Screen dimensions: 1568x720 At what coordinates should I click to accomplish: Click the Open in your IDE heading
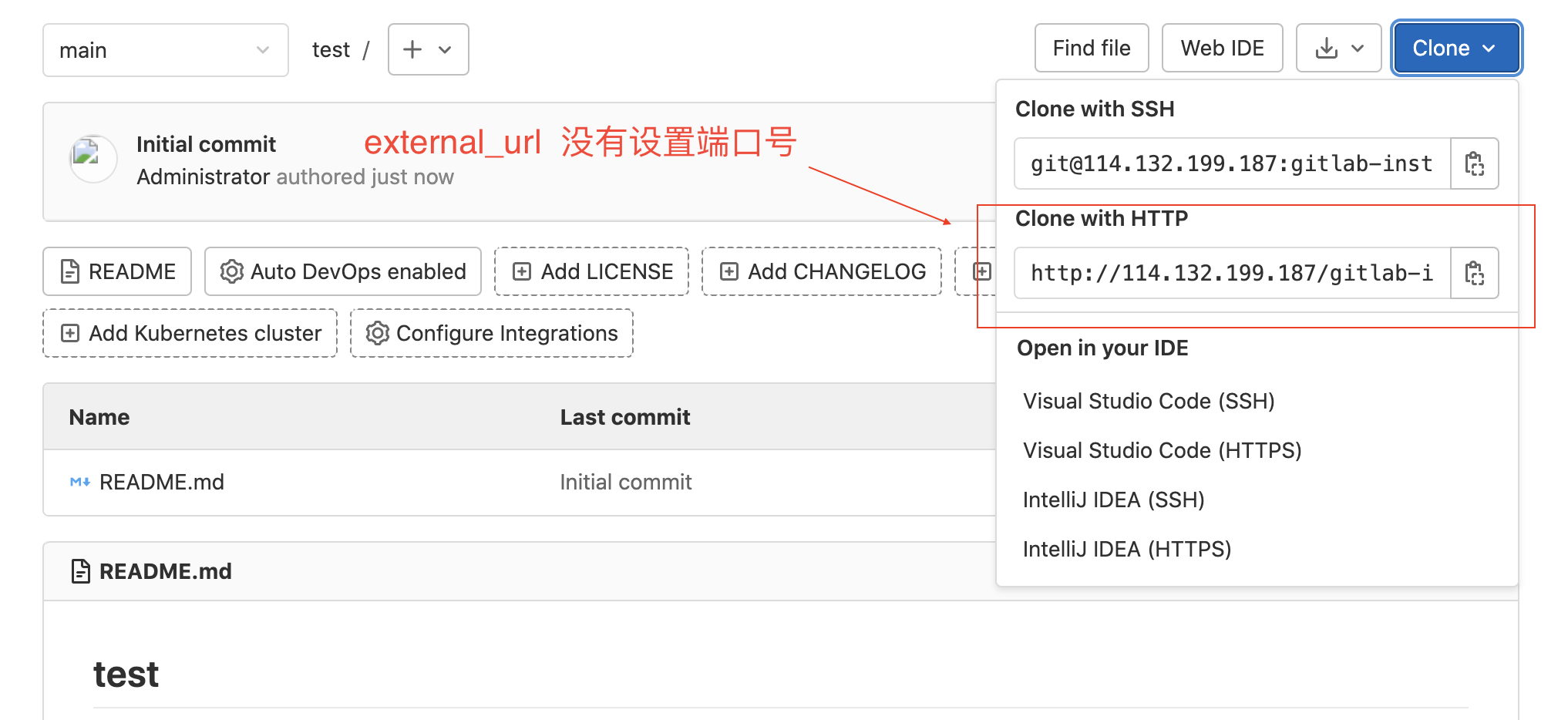click(1102, 348)
